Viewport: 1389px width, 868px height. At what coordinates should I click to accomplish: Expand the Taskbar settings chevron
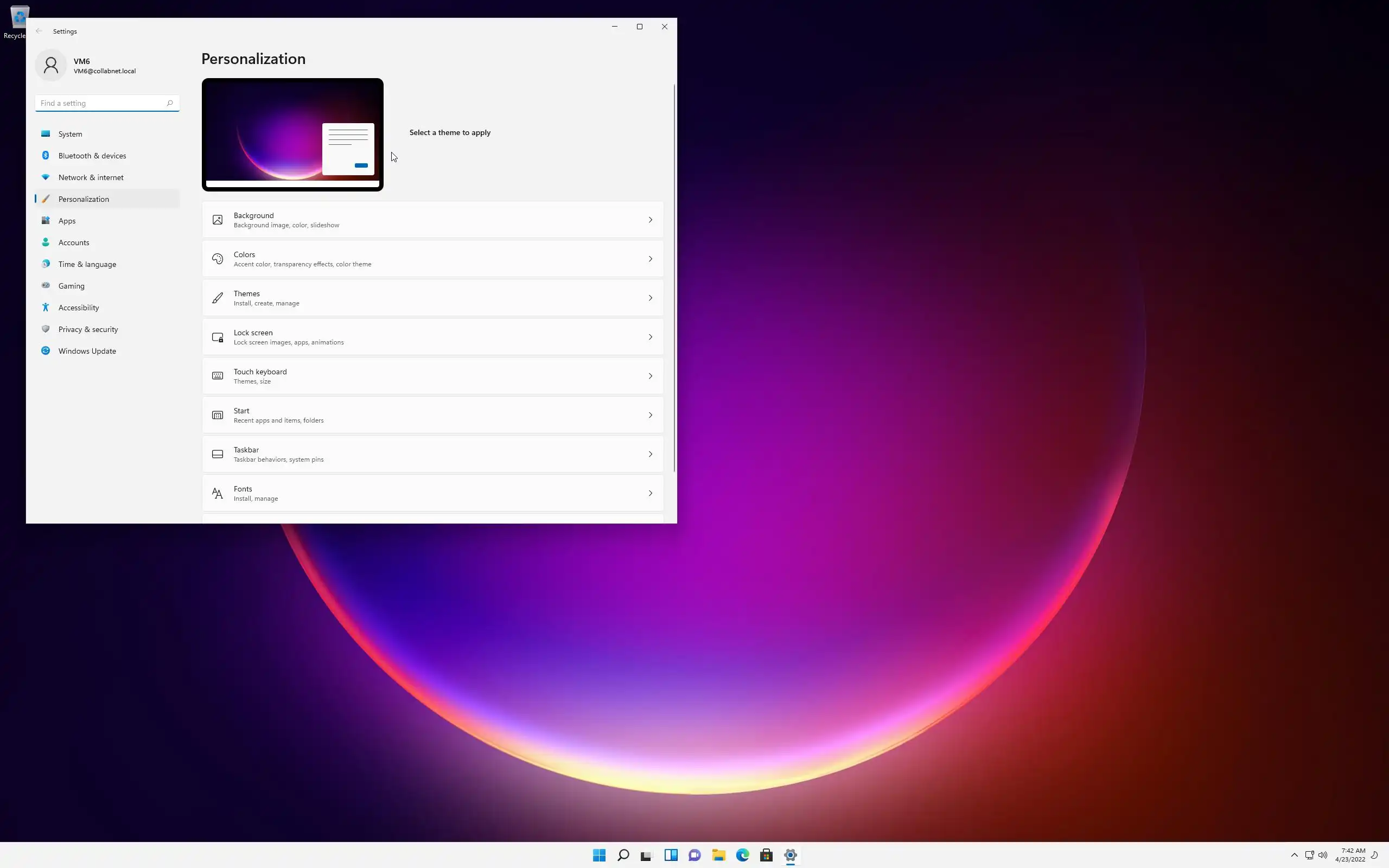click(x=651, y=454)
